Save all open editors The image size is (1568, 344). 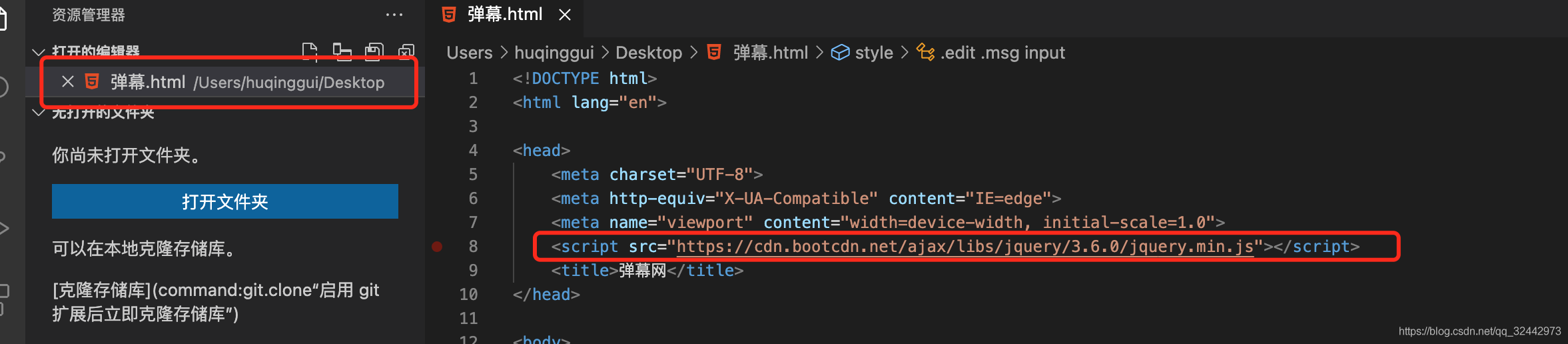pos(374,51)
